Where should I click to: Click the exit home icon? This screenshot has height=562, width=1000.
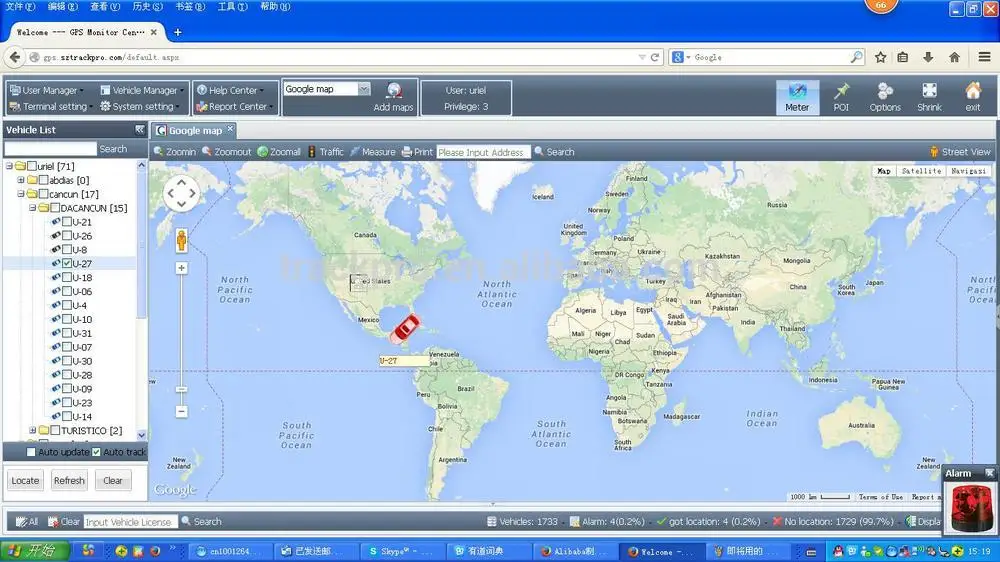coord(972,97)
